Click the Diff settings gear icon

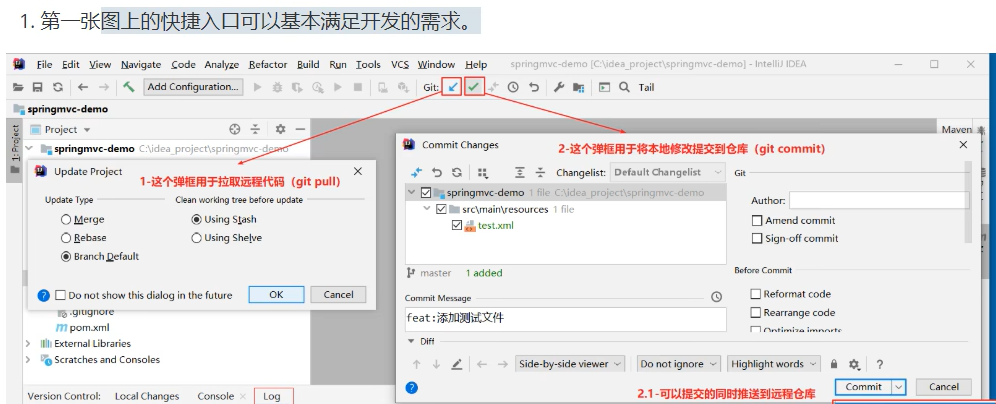pyautogui.click(x=854, y=364)
